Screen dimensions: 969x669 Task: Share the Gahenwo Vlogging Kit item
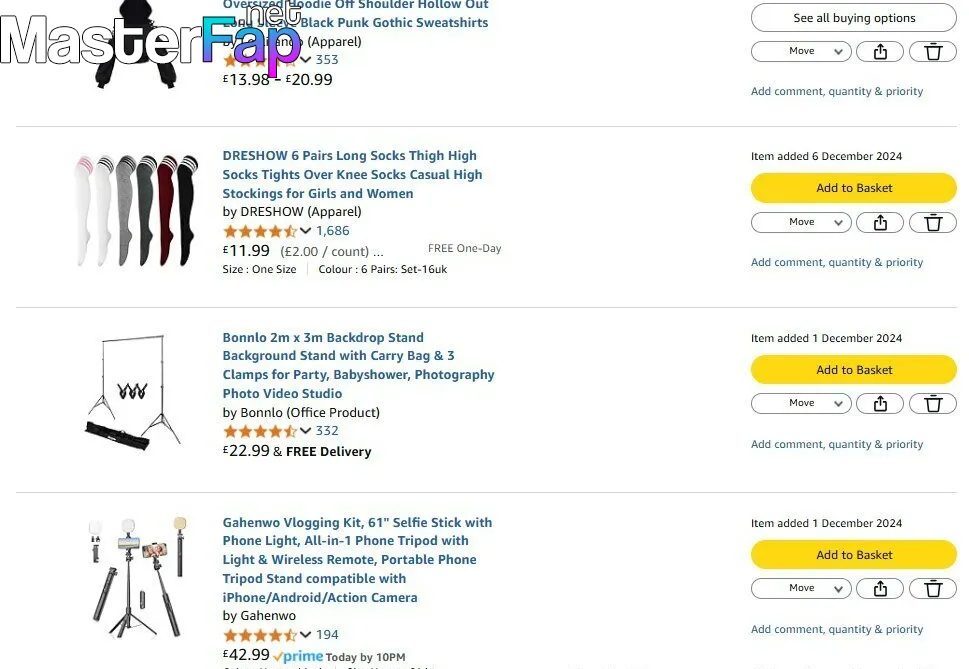pyautogui.click(x=880, y=589)
